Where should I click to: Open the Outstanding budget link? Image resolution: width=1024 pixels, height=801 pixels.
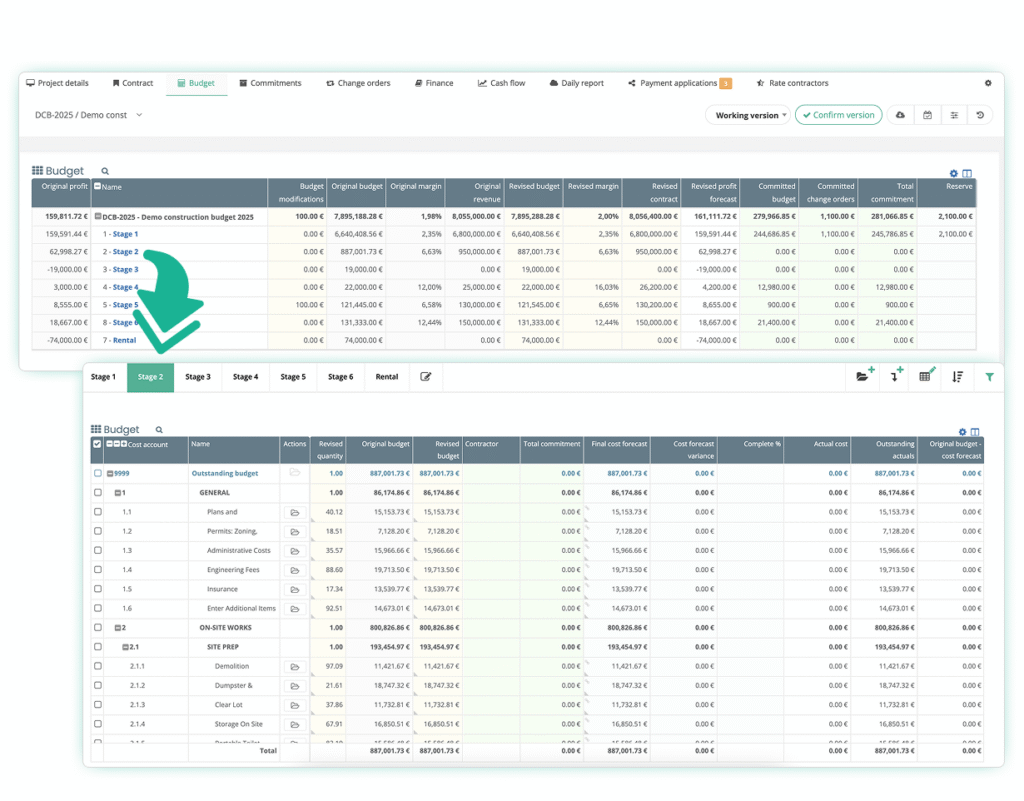[x=225, y=473]
